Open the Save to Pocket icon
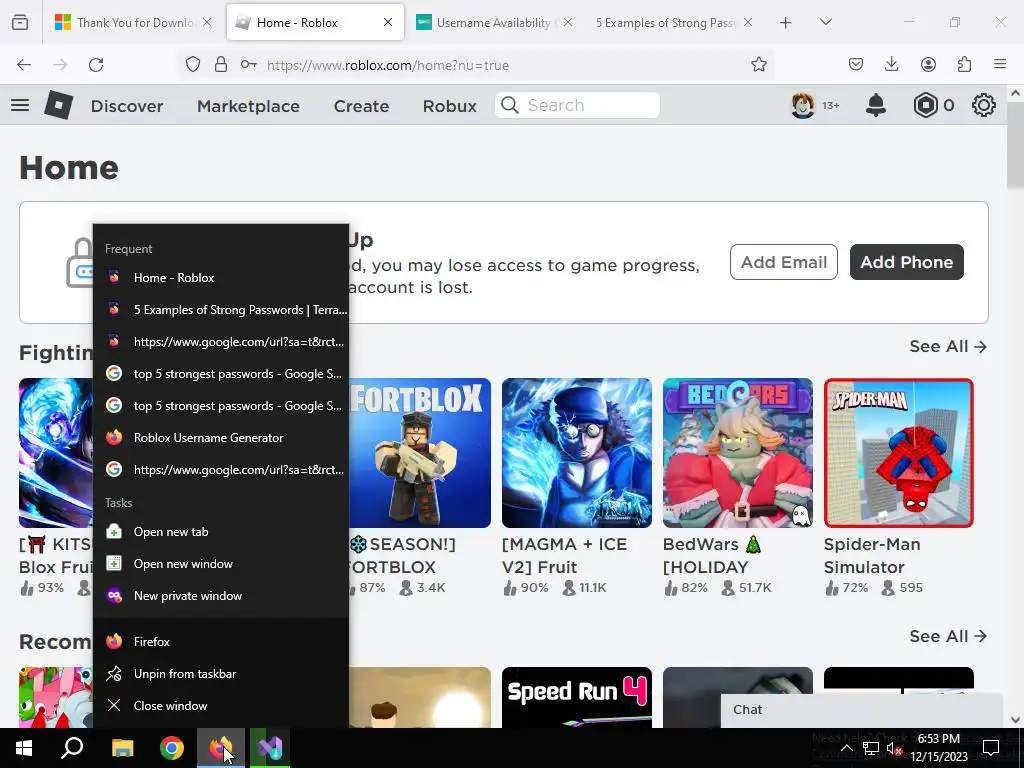This screenshot has width=1024, height=768. pyautogui.click(x=856, y=64)
